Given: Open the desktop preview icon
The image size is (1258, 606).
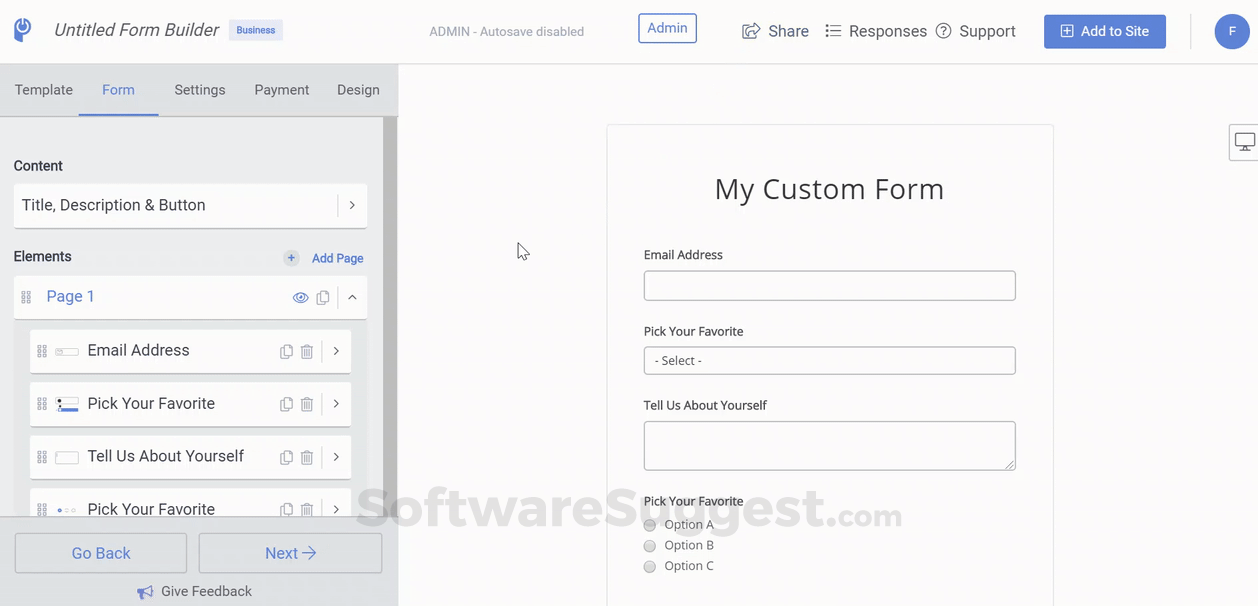Looking at the screenshot, I should (1243, 141).
